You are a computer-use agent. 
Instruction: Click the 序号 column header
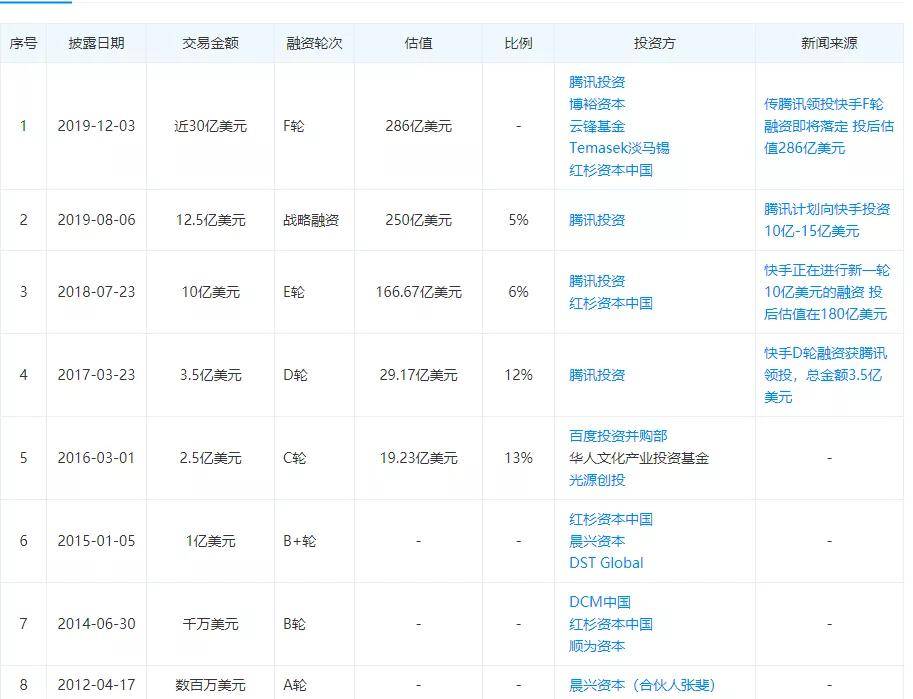pyautogui.click(x=23, y=43)
